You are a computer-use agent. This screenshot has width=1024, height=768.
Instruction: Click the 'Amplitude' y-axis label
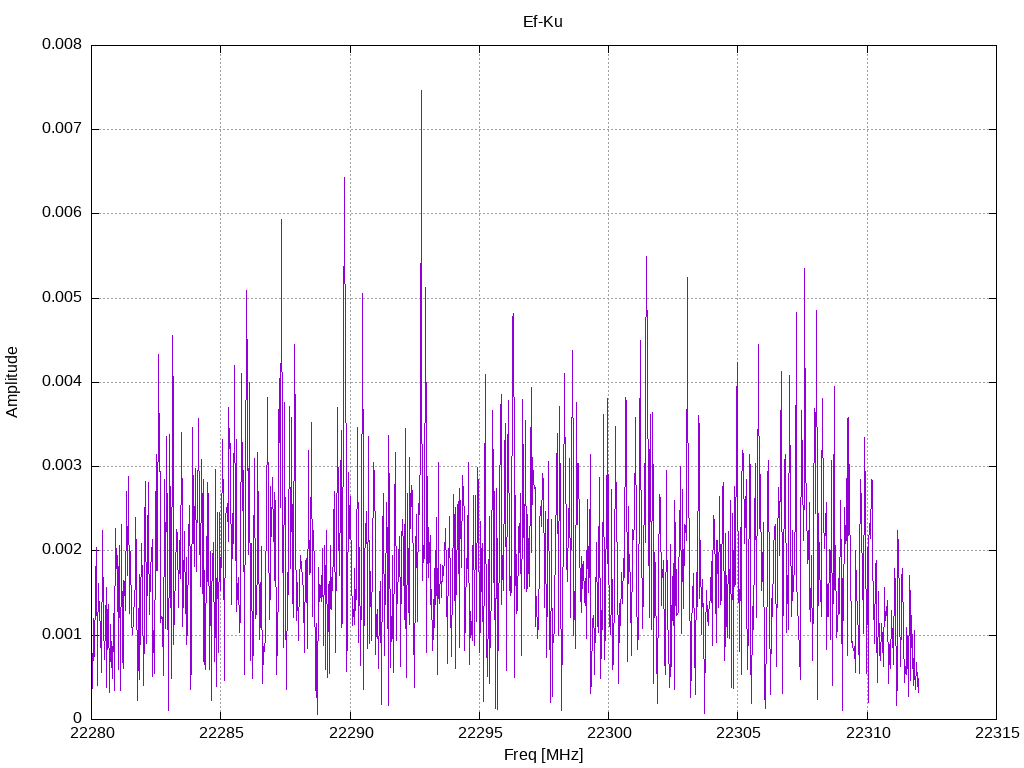coord(12,382)
